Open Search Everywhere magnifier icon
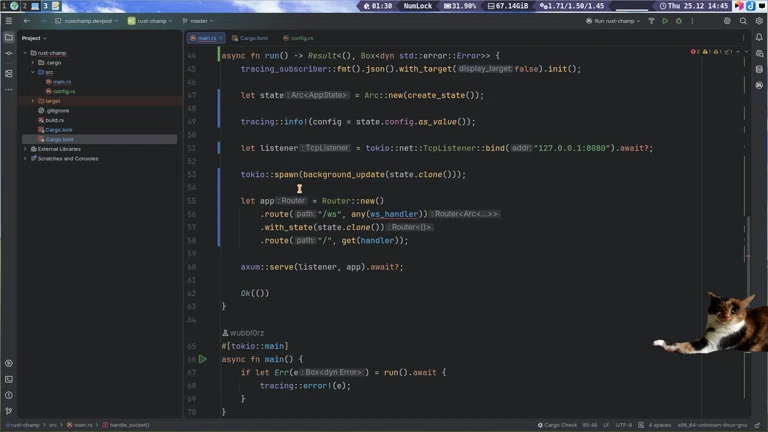 [743, 21]
